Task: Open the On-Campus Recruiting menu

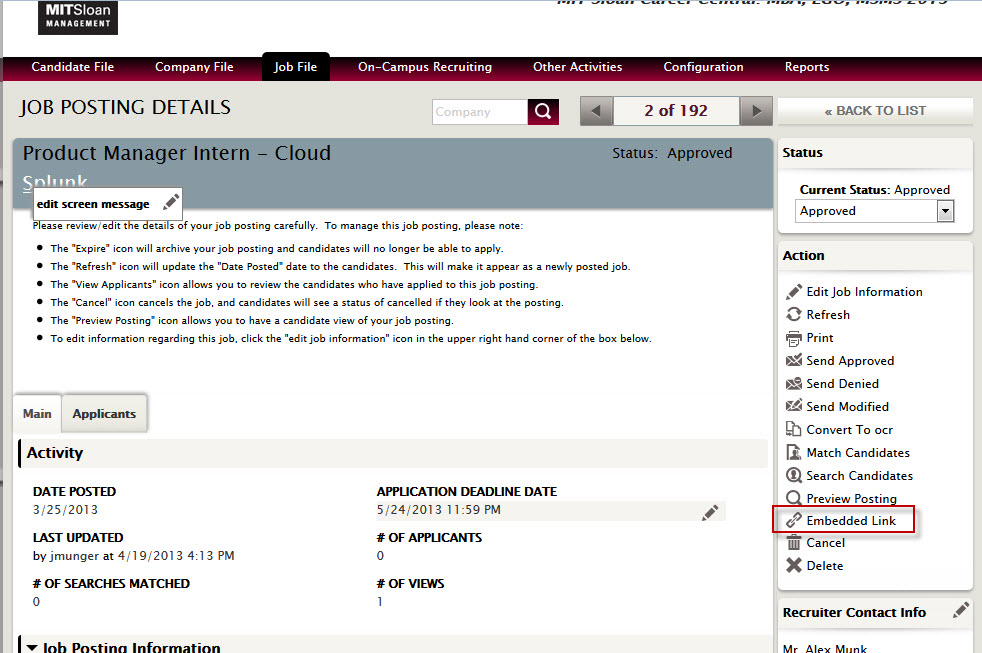Action: tap(425, 67)
